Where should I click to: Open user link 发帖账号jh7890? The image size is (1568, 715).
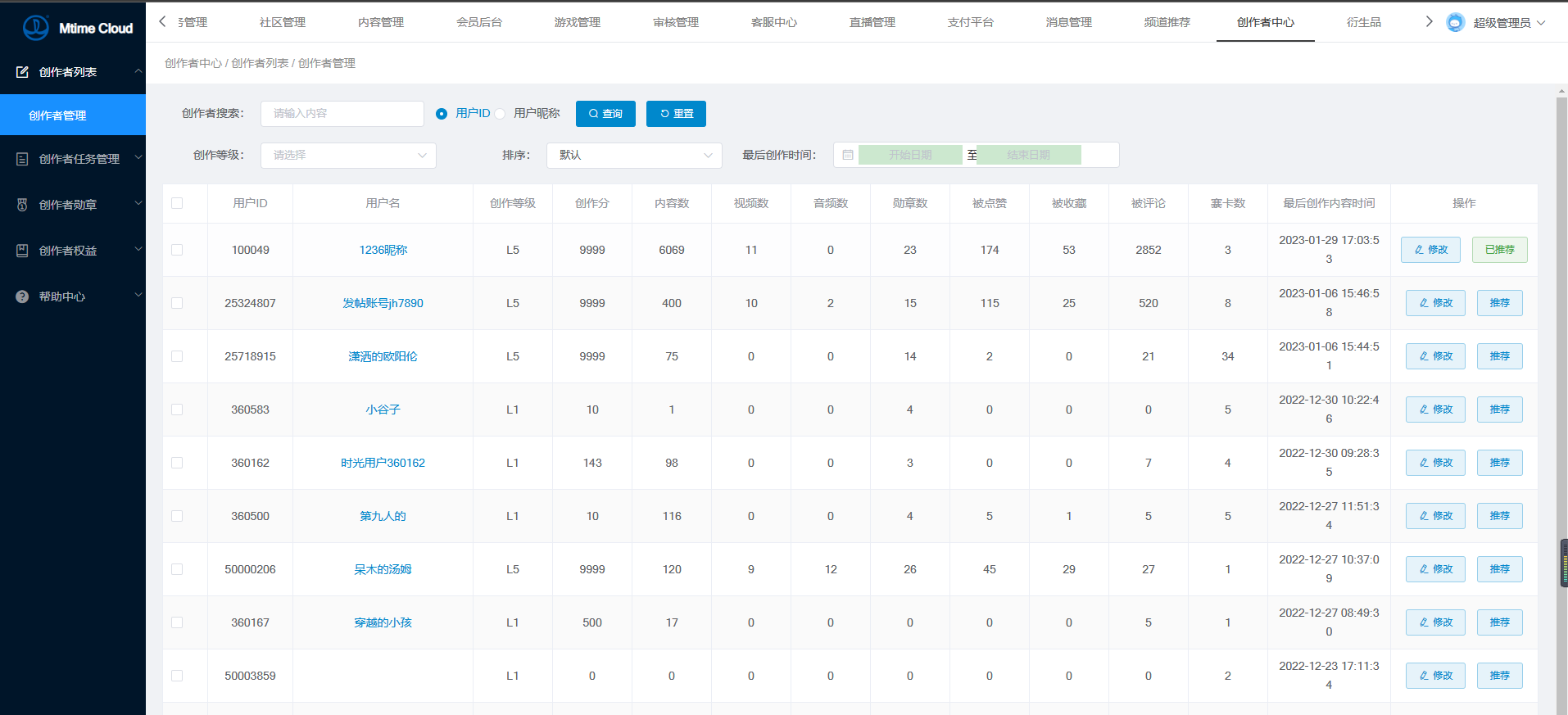tap(383, 303)
